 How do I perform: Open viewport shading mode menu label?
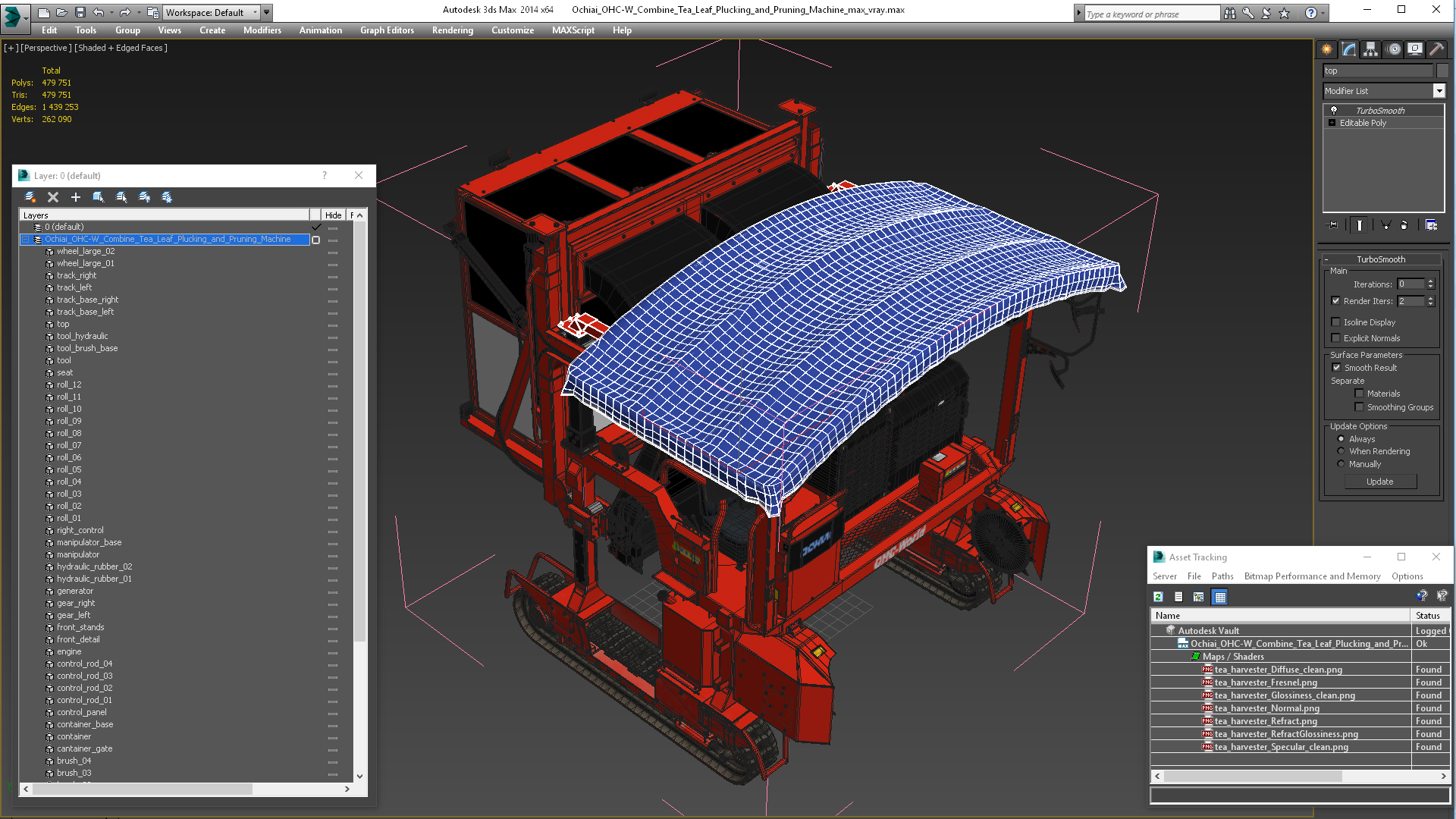[121, 48]
